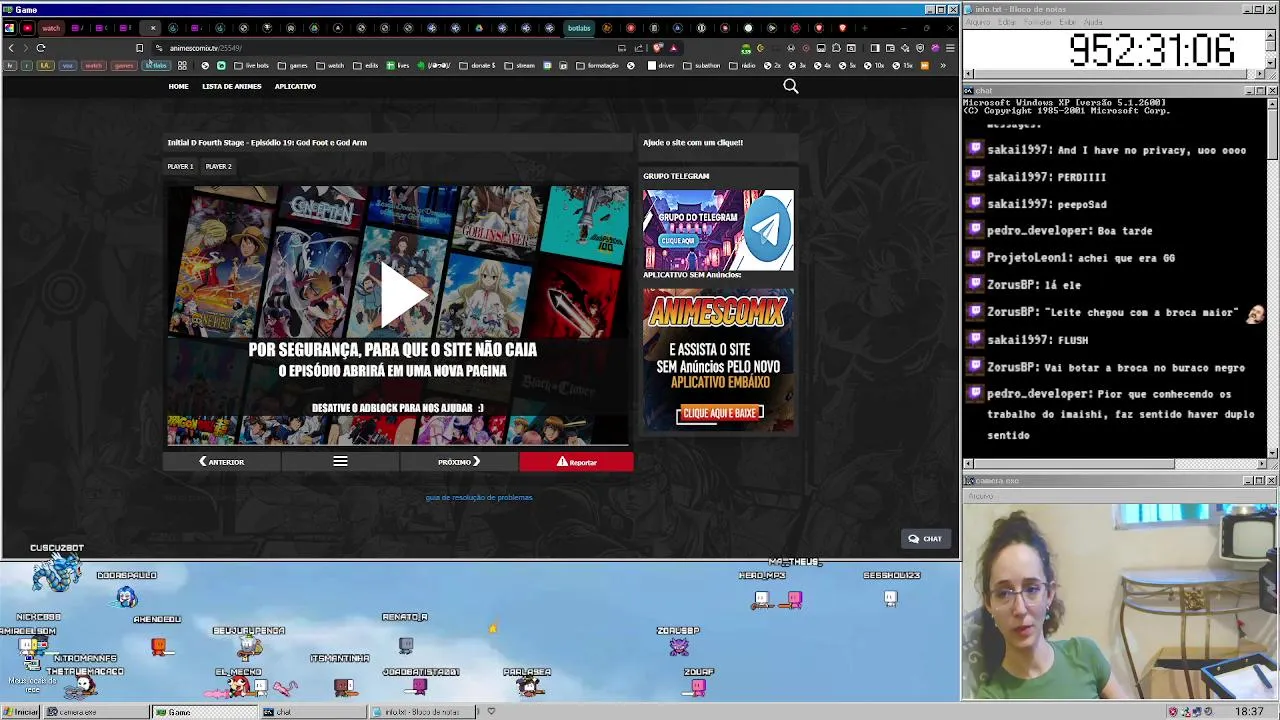Screen dimensions: 1280x720
Task: Close the active browser tab
Action: click(x=153, y=28)
